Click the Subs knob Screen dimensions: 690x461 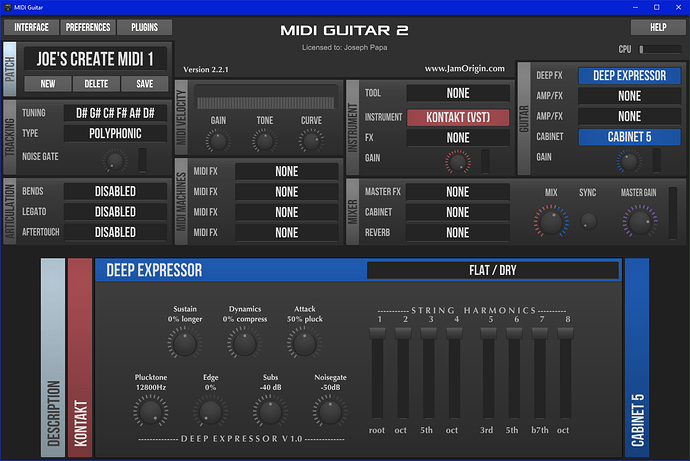tap(270, 412)
